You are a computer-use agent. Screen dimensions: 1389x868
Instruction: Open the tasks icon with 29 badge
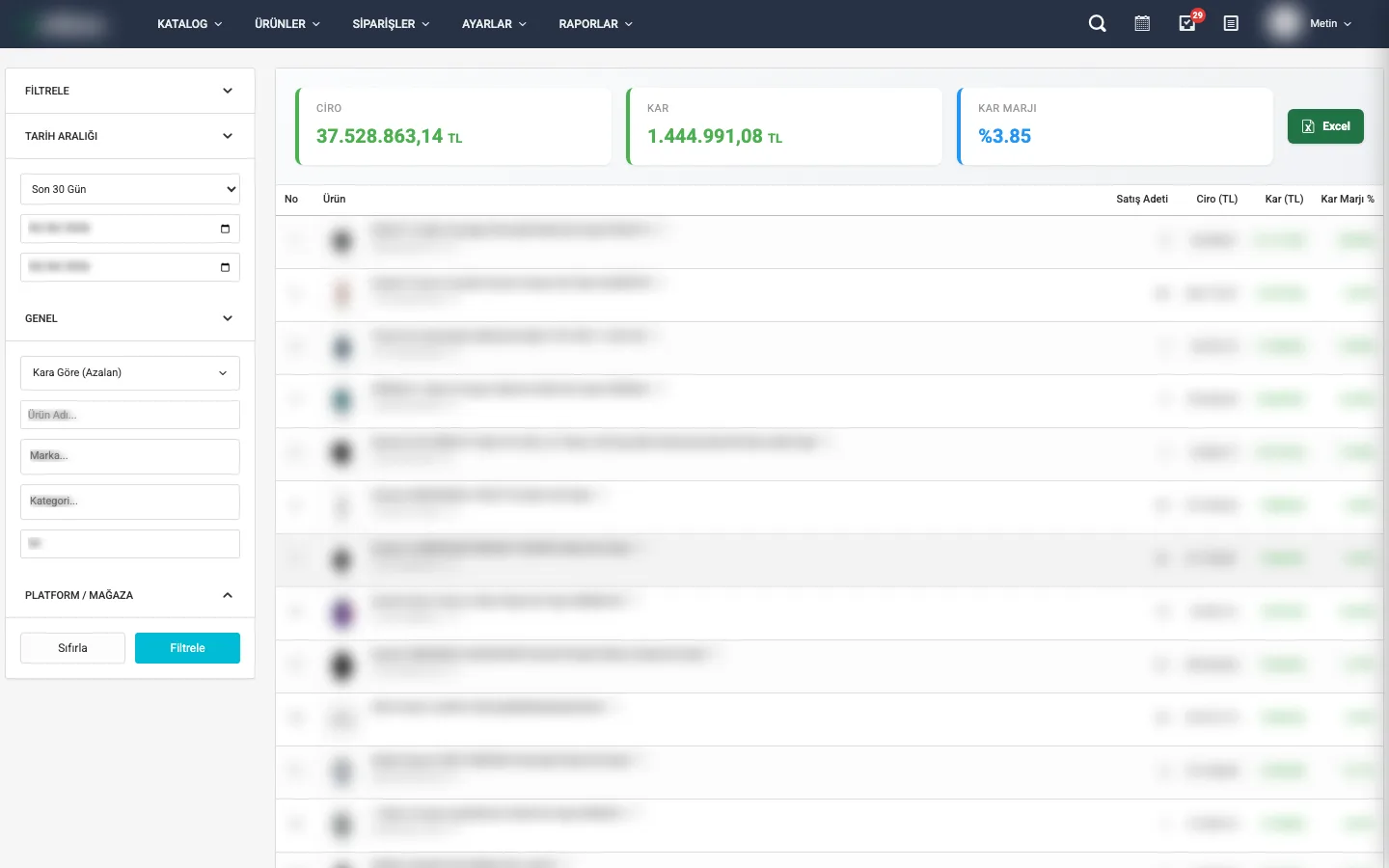click(1187, 24)
